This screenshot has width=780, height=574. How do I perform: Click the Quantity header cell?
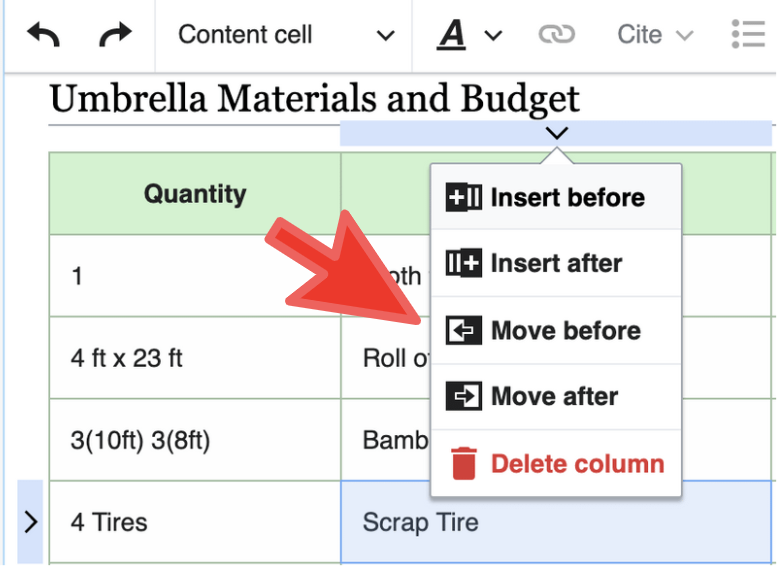pos(195,194)
